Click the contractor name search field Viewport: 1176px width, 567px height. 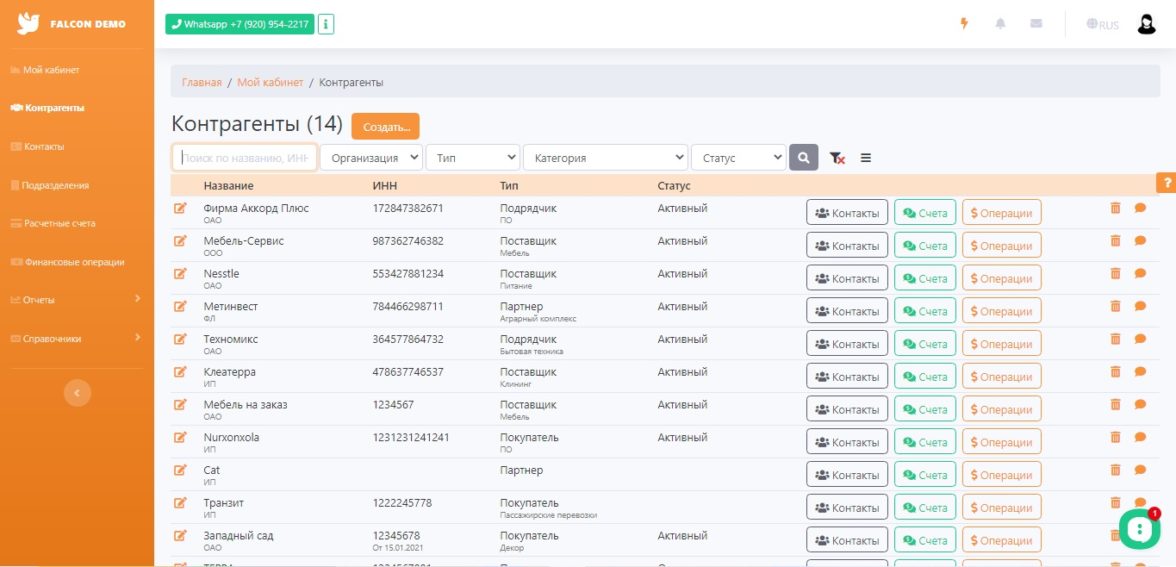tap(245, 158)
